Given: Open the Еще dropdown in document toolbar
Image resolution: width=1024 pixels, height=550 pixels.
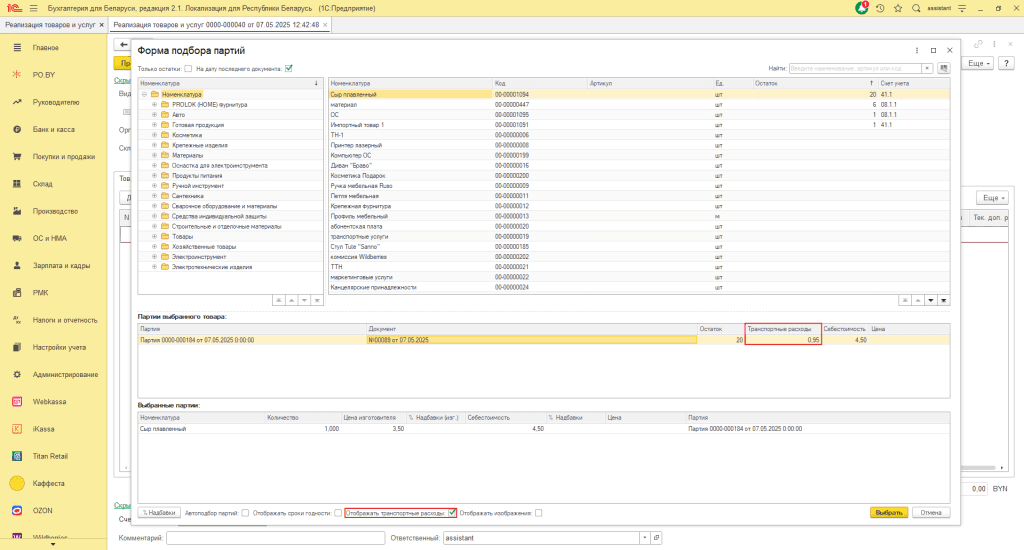Looking at the screenshot, I should click(979, 63).
